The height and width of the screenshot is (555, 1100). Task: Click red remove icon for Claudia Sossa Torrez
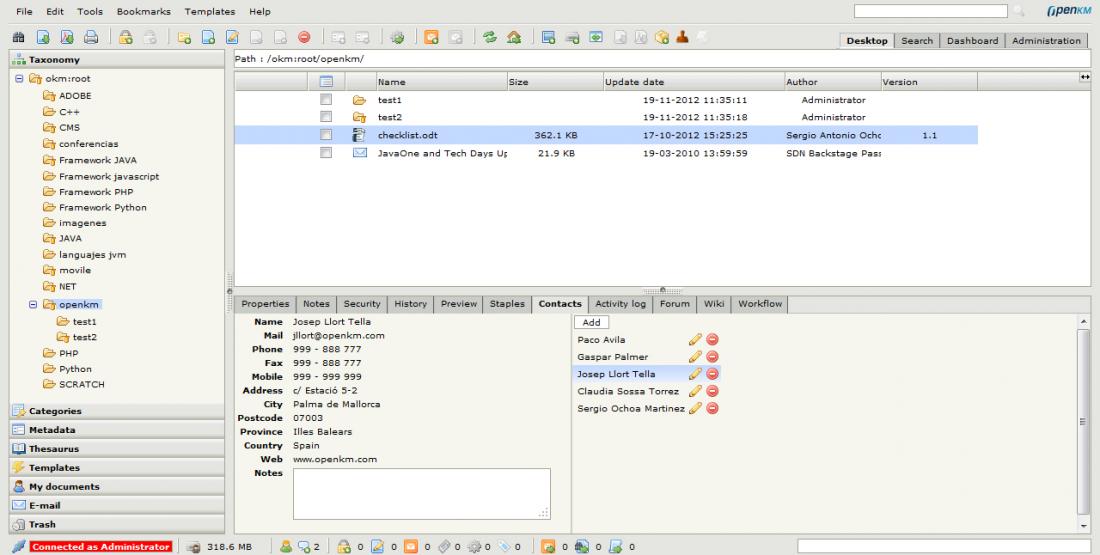point(712,391)
